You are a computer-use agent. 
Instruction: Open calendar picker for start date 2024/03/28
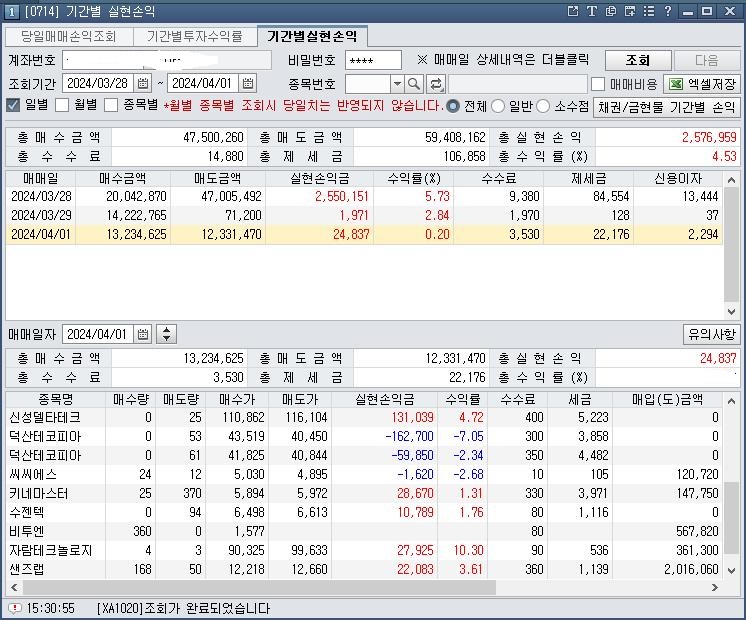click(143, 84)
